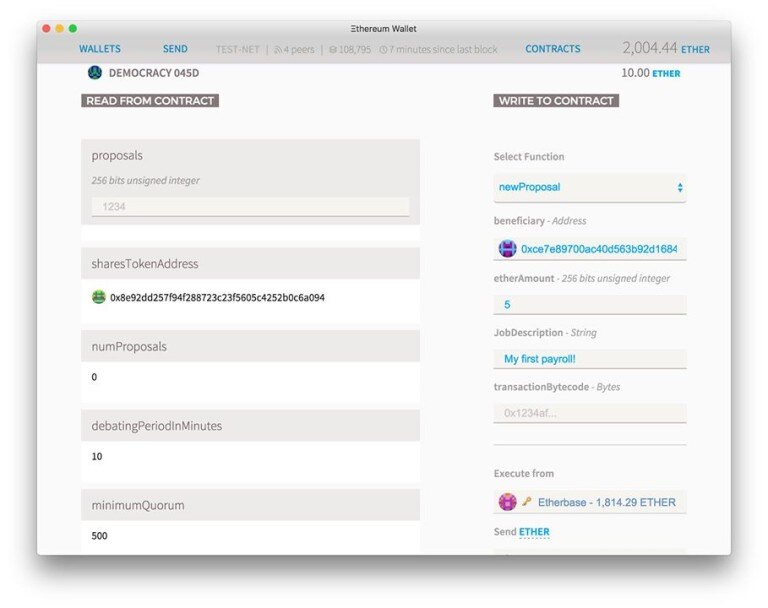
Task: Click the beneficiary address identicon
Action: click(x=507, y=249)
